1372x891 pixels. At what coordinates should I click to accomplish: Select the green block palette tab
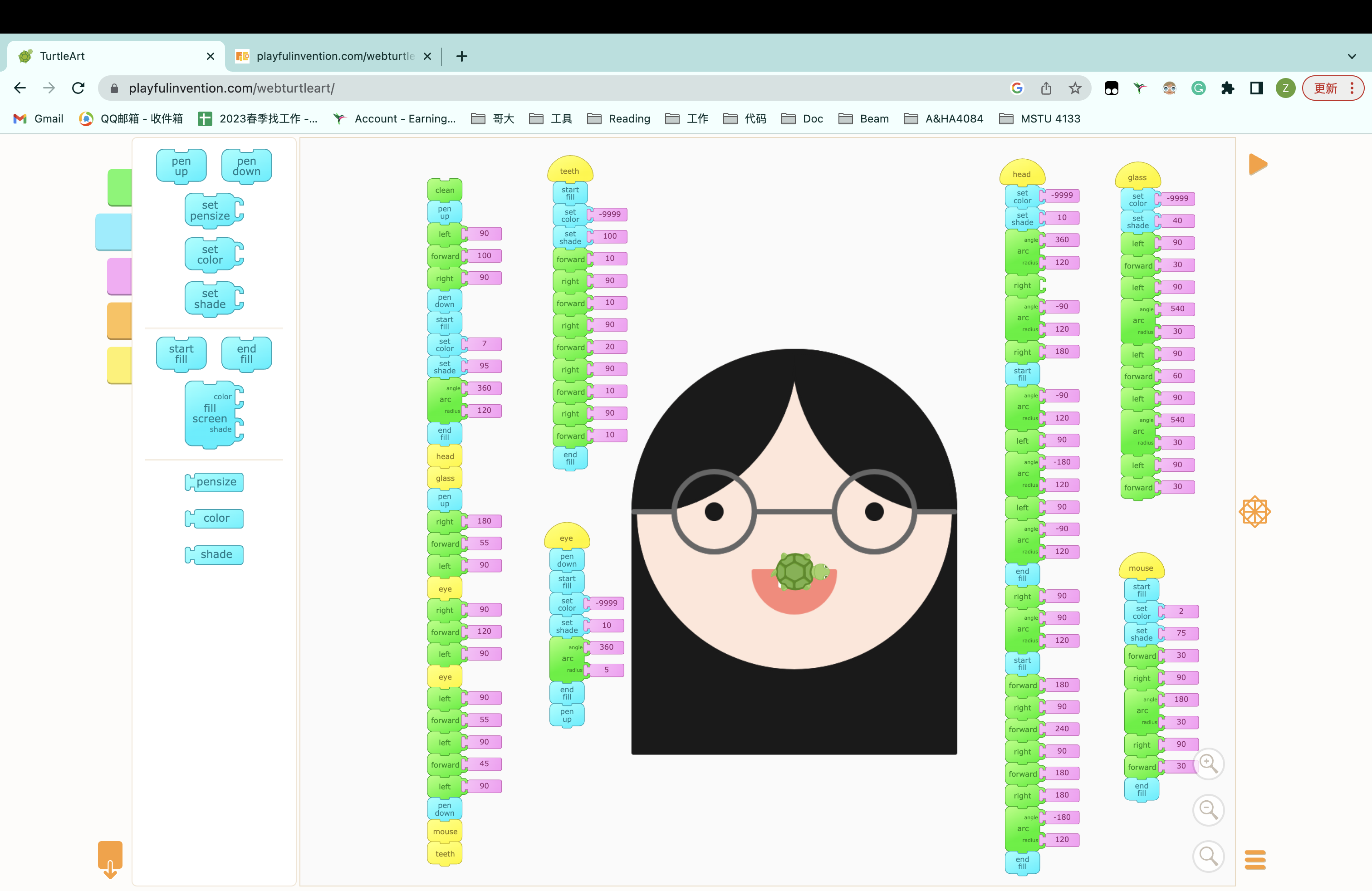[x=119, y=187]
